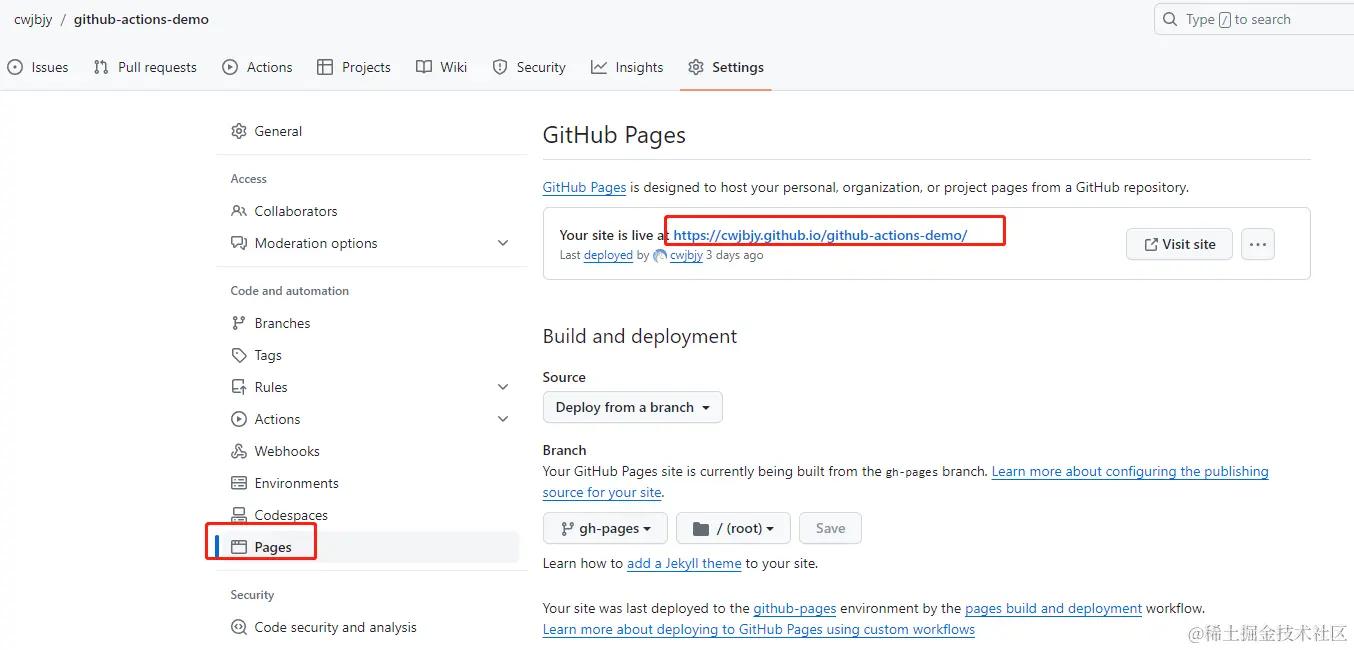Expand the Rules sidebar section
1354x650 pixels.
(x=503, y=387)
